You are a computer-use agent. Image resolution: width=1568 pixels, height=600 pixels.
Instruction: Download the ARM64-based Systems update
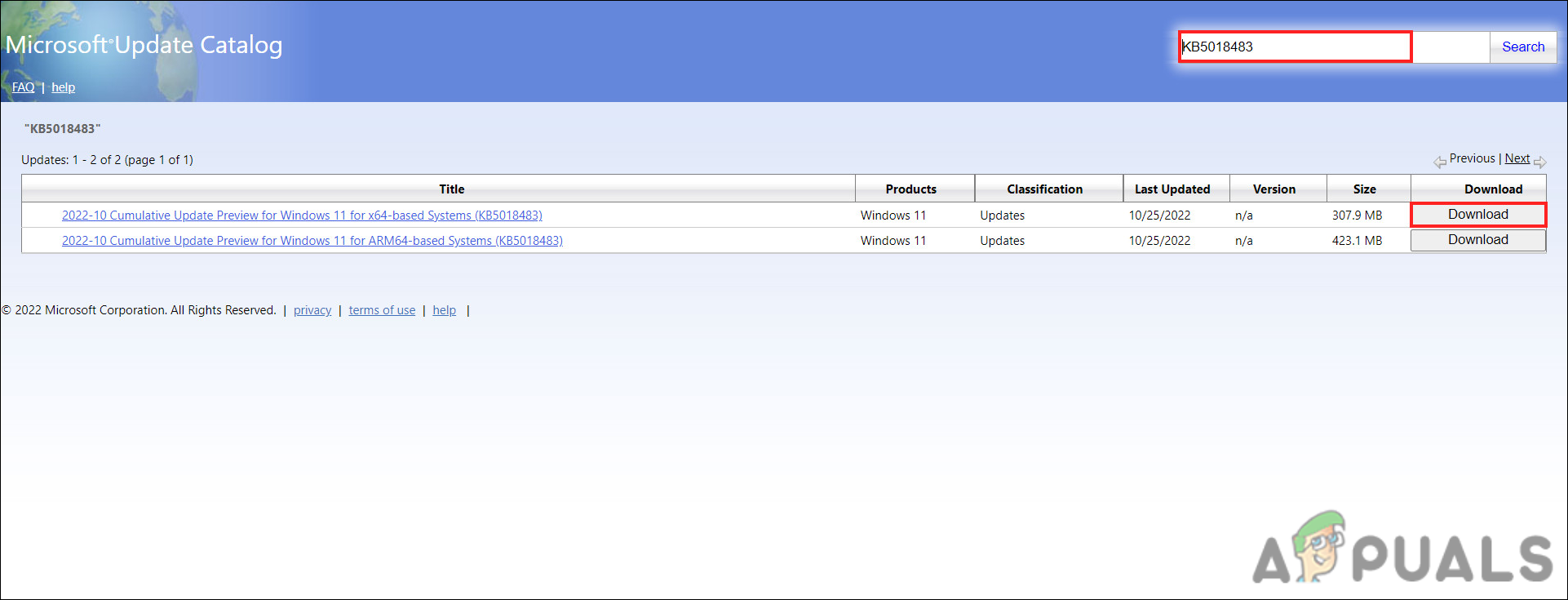[x=1478, y=240]
